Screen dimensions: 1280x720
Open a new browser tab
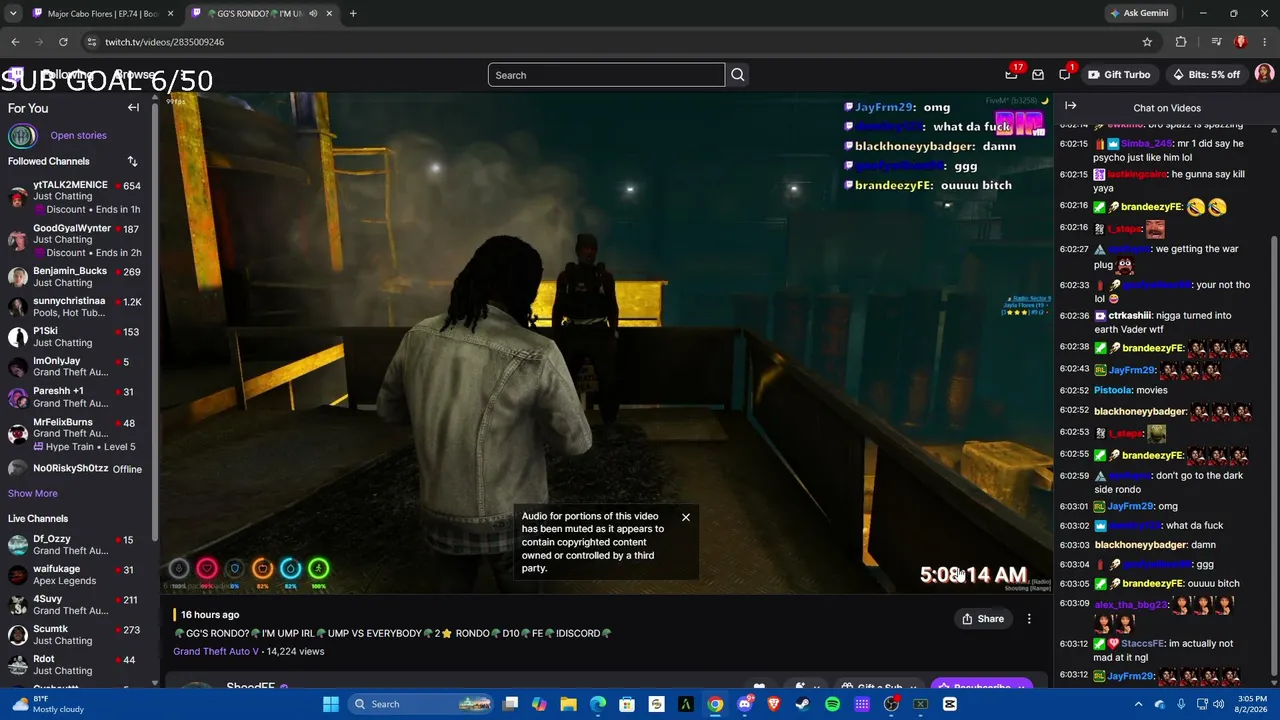353,13
